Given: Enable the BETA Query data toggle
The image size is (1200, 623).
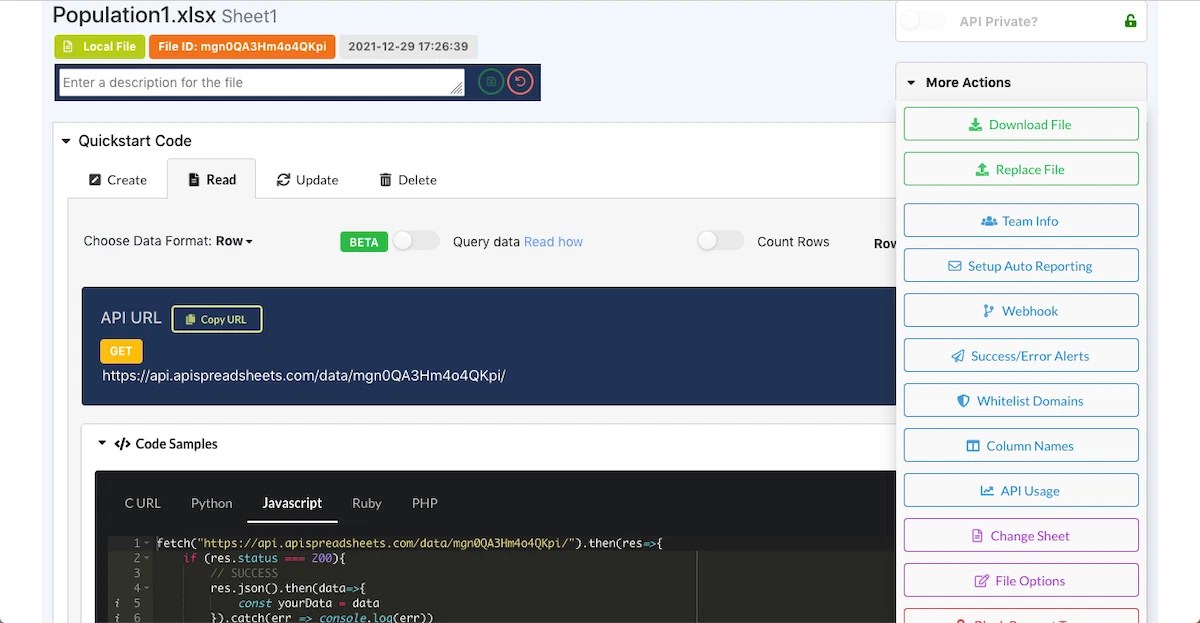Looking at the screenshot, I should (416, 241).
